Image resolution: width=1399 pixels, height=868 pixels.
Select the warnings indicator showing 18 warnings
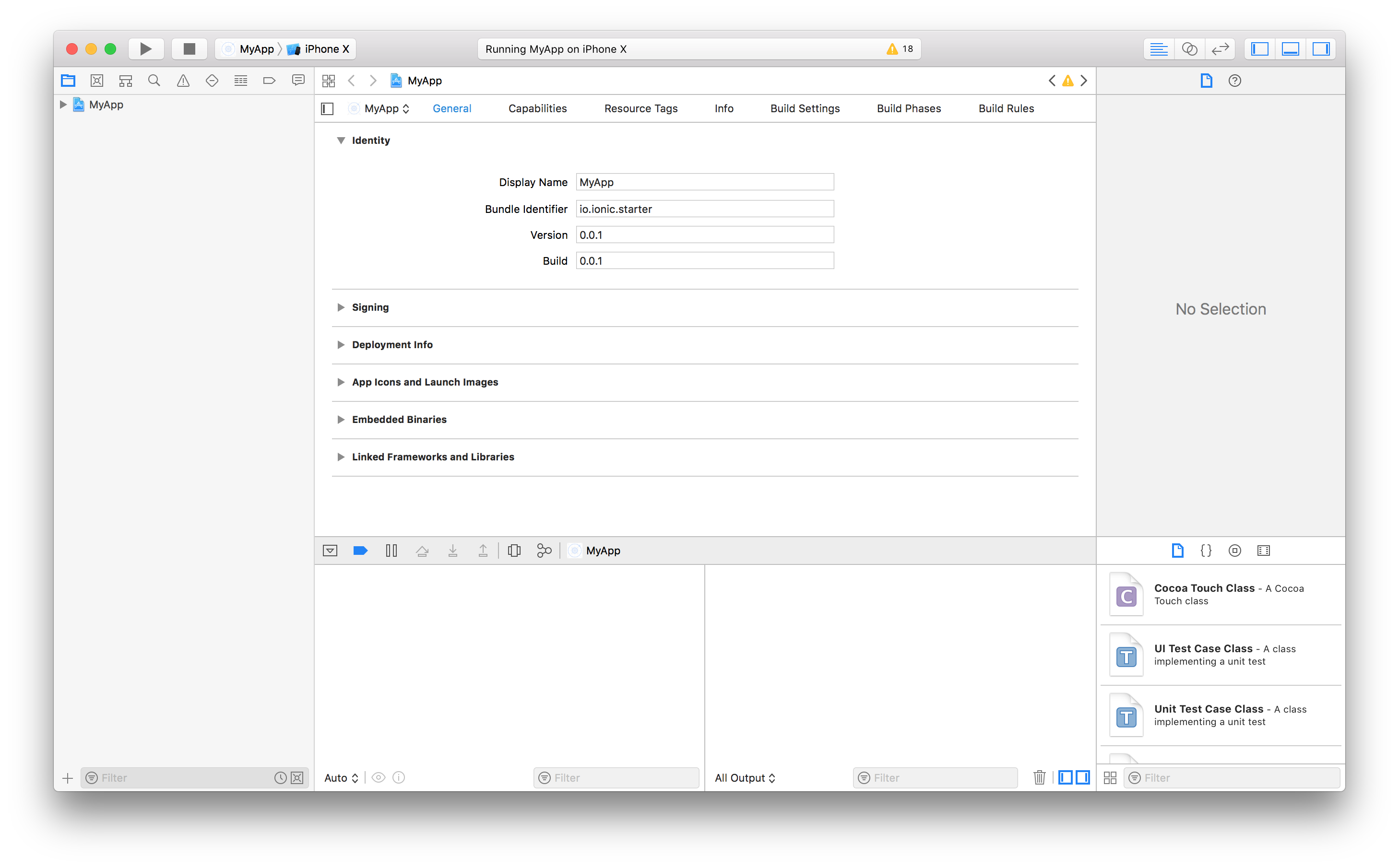[900, 47]
